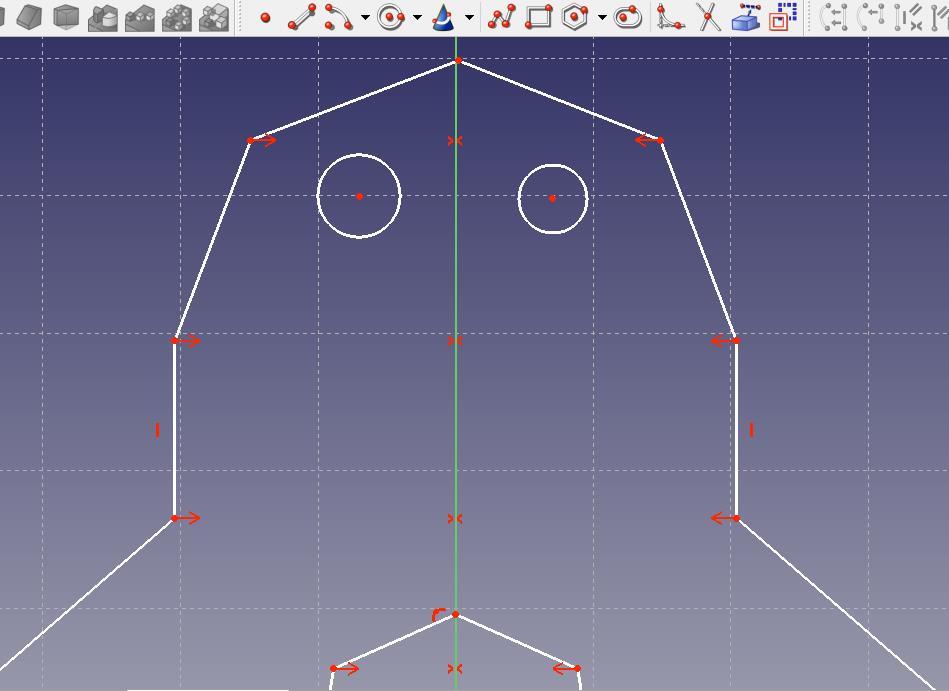
Task: Select the upper-right shoulder vertex point
Action: pyautogui.click(x=660, y=140)
